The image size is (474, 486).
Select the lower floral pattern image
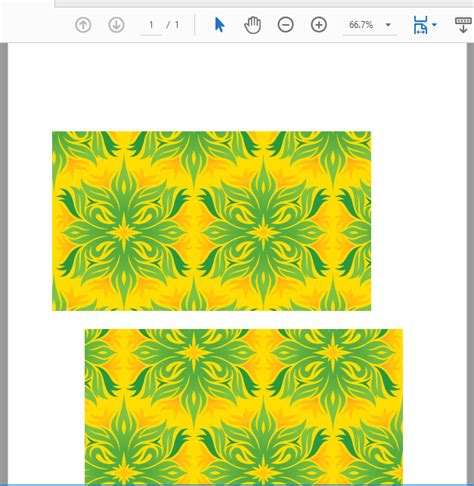244,407
